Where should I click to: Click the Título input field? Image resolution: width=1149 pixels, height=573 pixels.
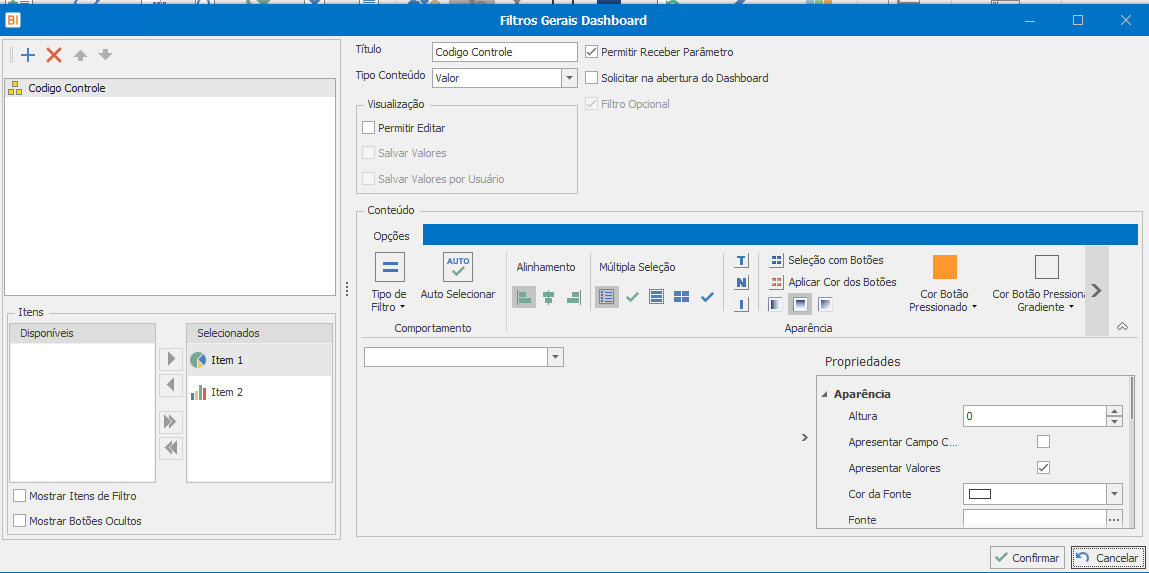[505, 52]
